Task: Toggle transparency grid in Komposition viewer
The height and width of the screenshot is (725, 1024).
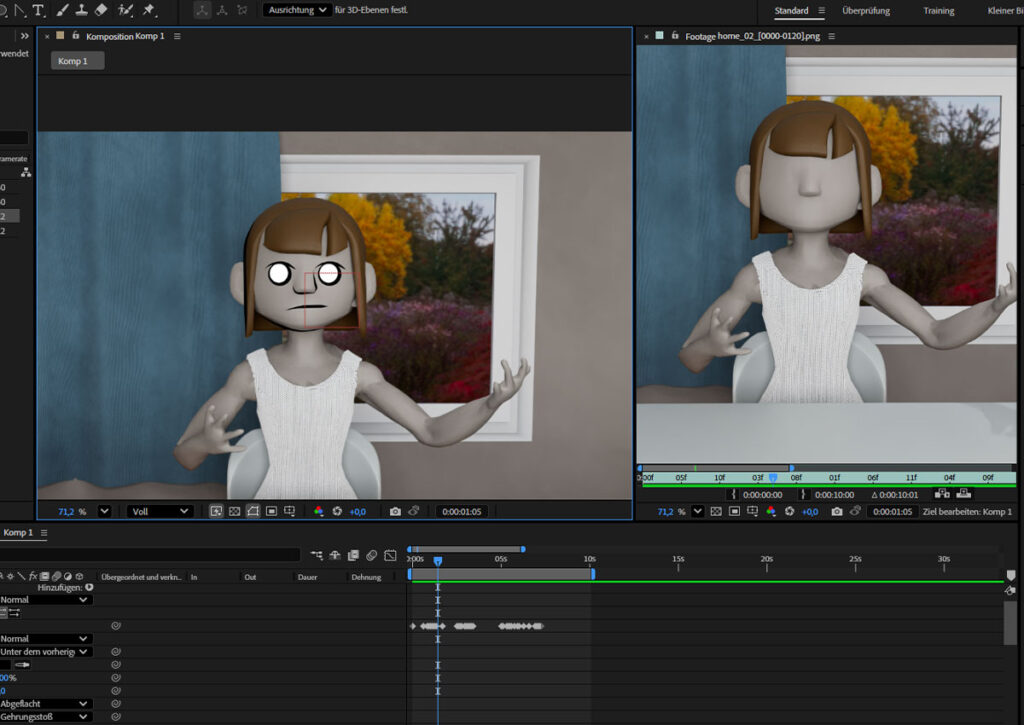Action: pyautogui.click(x=234, y=511)
